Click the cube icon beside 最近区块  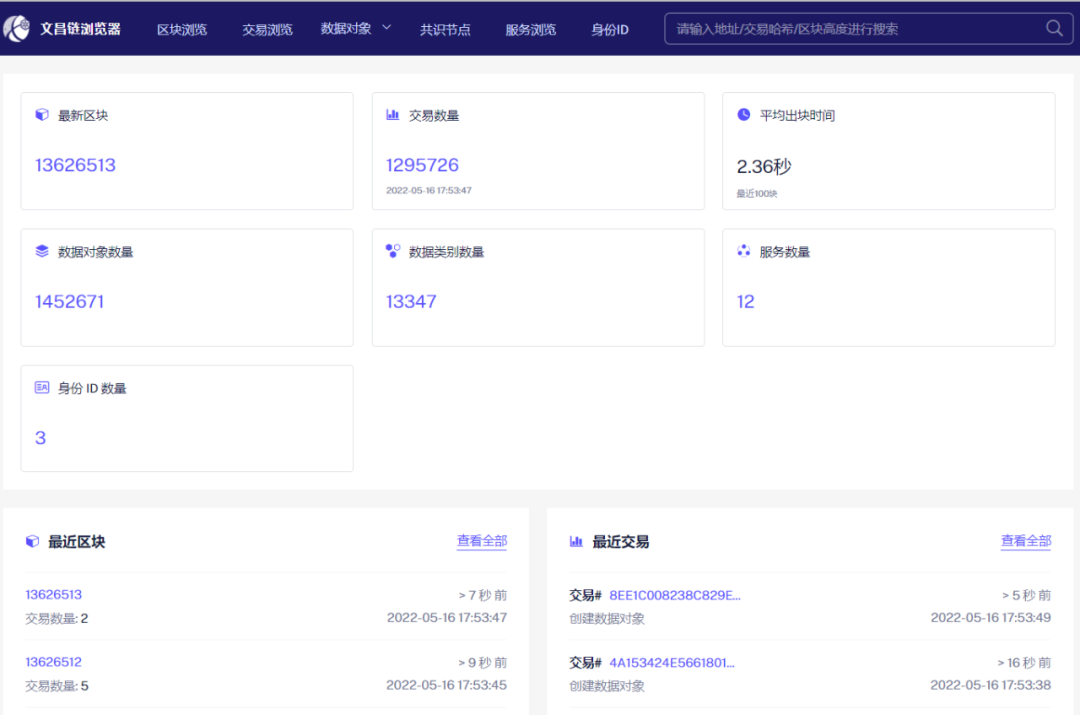32,541
